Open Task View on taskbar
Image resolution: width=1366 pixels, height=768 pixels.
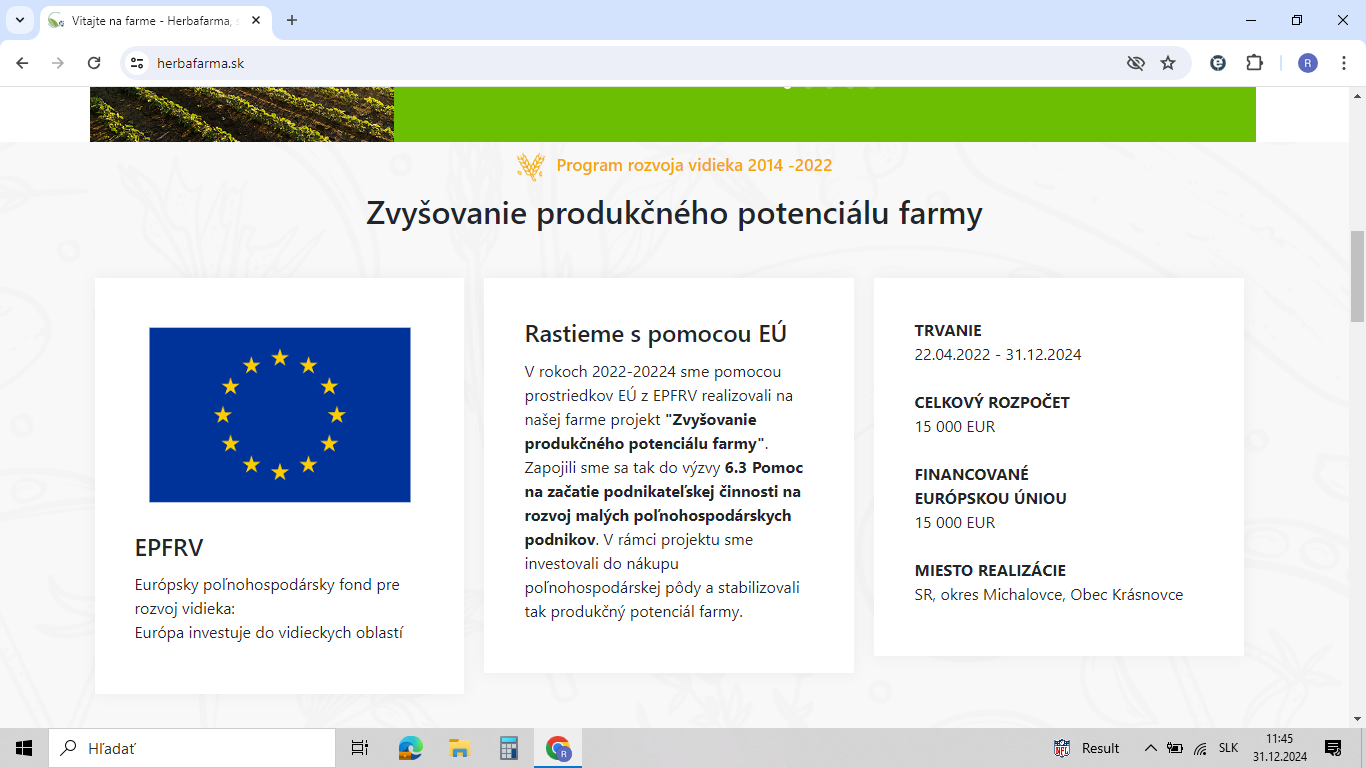pos(360,748)
